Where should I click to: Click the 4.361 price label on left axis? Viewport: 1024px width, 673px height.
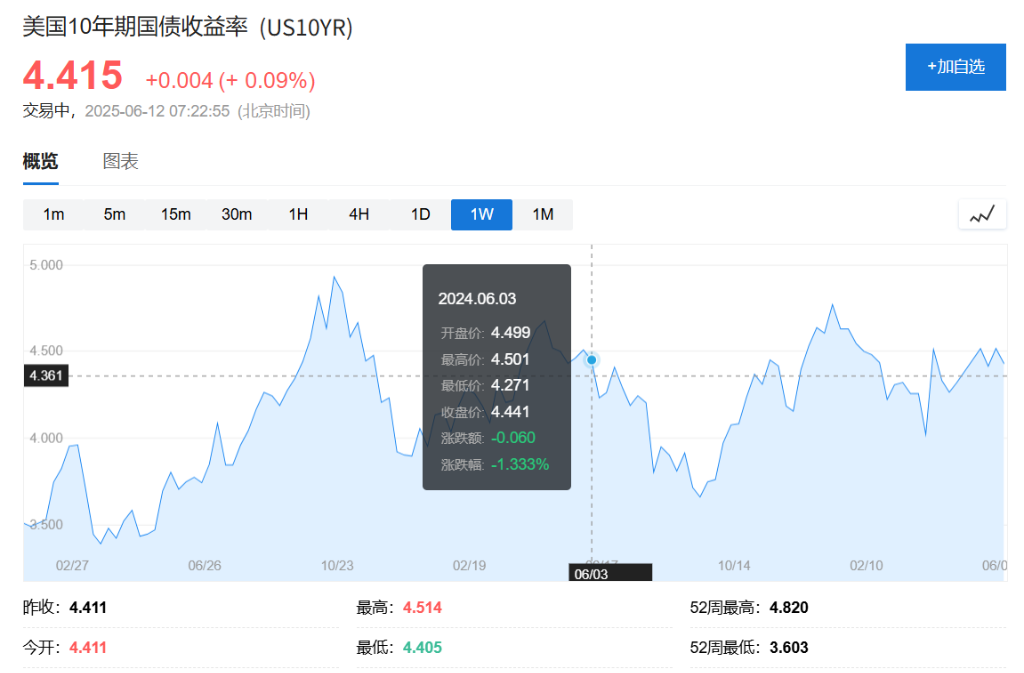[x=44, y=376]
